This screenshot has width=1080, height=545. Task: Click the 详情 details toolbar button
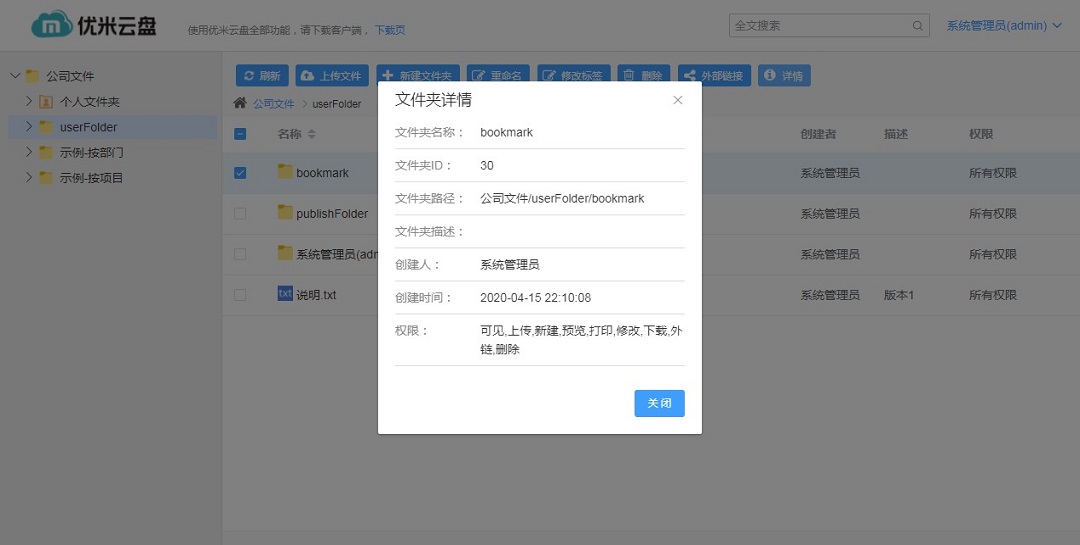coord(784,76)
